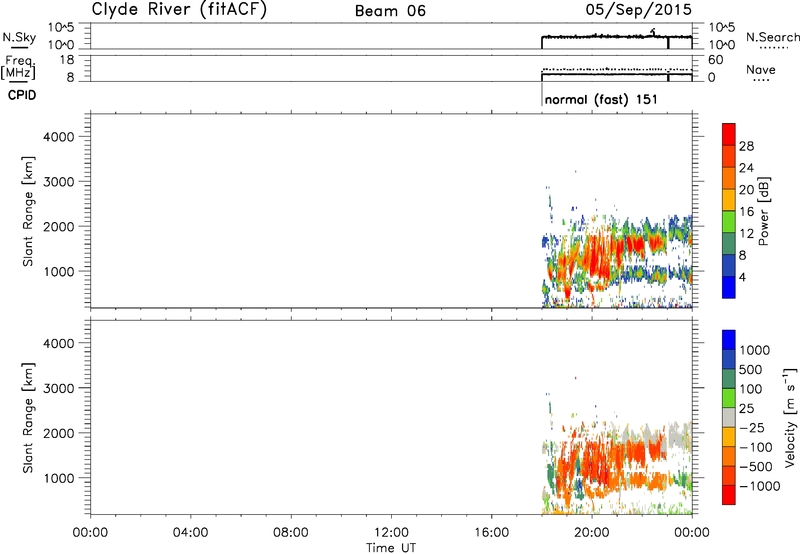Image resolution: width=800 pixels, height=554 pixels.
Task: Select the "12" label on the power colorbar
Action: [x=746, y=234]
